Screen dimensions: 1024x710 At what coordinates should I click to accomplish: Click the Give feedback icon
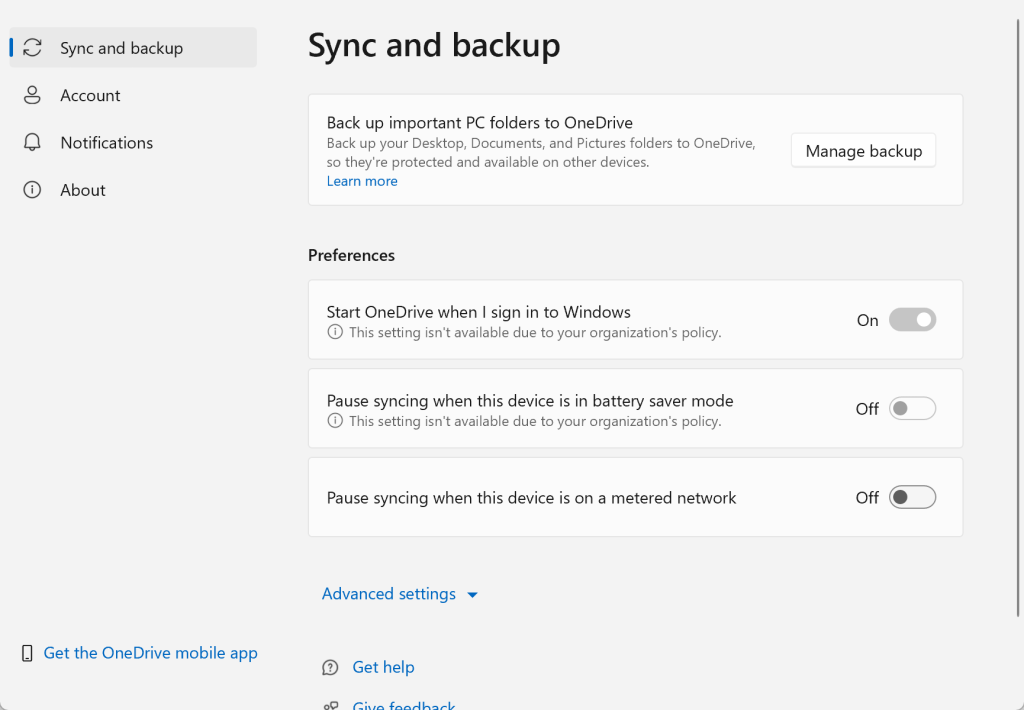coord(330,704)
